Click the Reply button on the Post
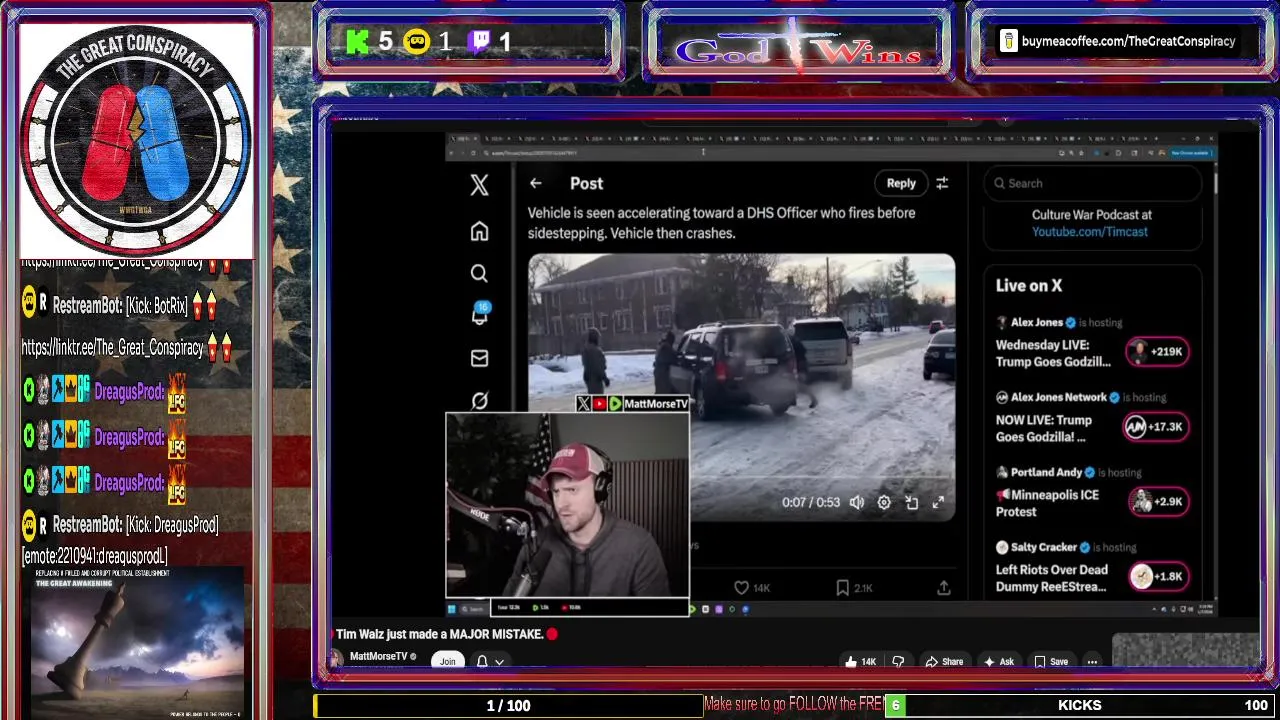 point(901,183)
